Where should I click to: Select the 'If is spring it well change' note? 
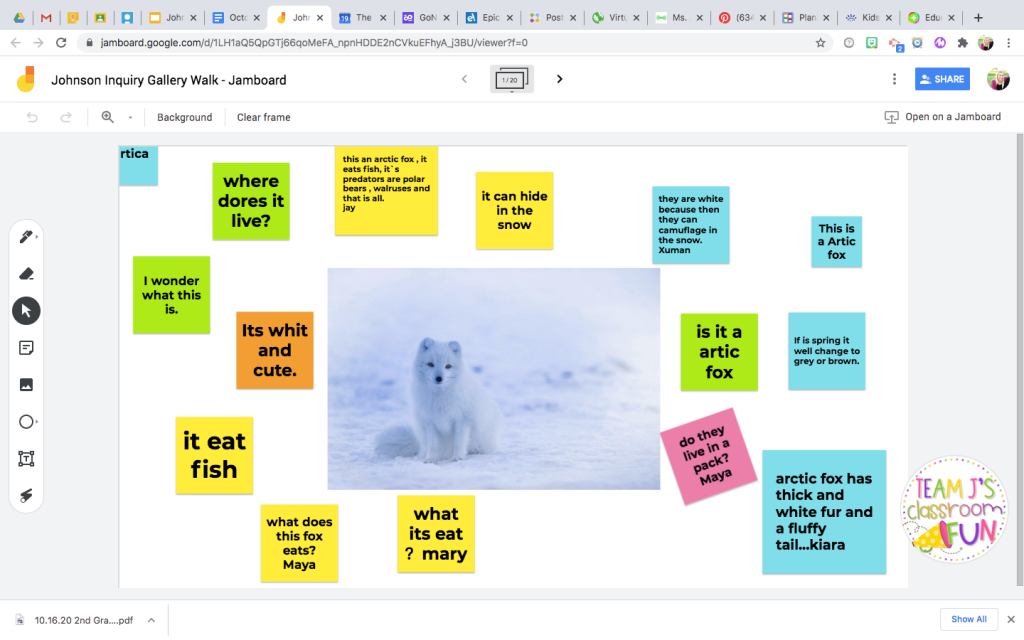click(827, 351)
